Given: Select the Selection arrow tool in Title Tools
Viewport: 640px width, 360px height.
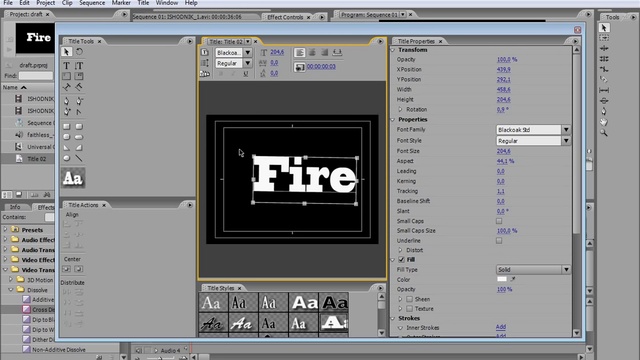Looking at the screenshot, I should coord(67,52).
